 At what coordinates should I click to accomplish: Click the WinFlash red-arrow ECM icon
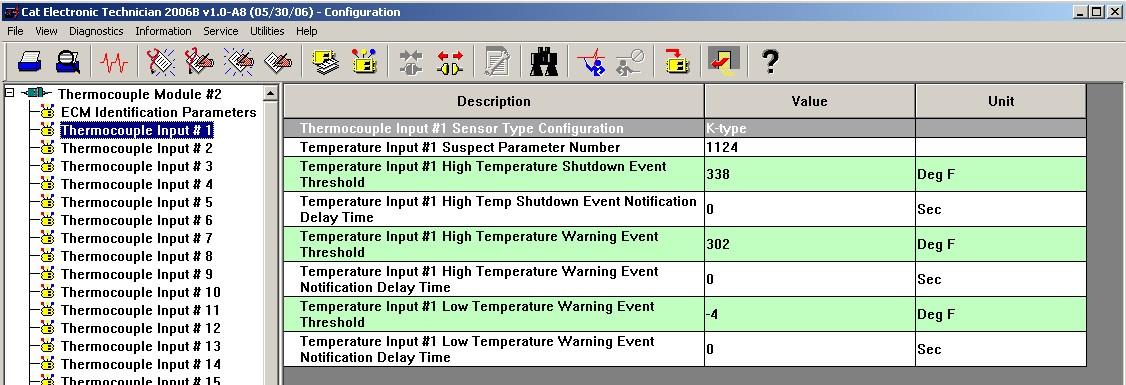676,62
